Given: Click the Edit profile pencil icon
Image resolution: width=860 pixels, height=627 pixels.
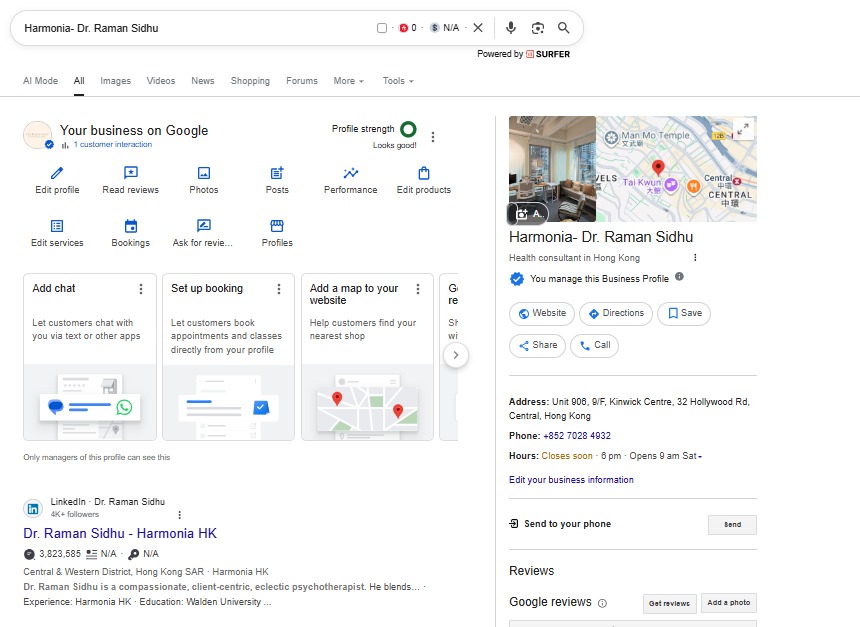Looking at the screenshot, I should pyautogui.click(x=57, y=173).
